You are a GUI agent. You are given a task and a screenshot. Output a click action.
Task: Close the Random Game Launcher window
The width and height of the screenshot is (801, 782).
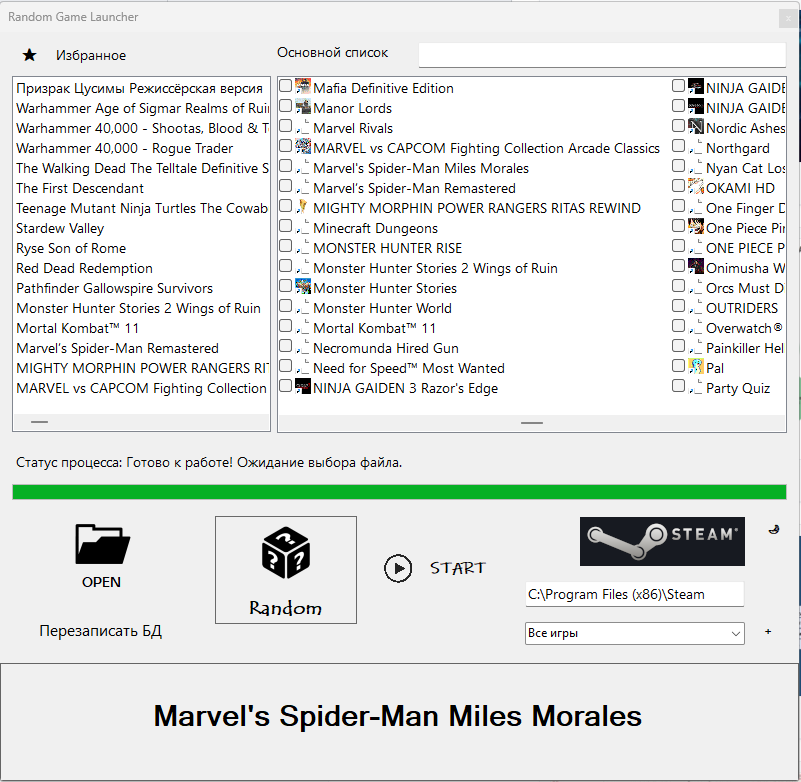[x=787, y=18]
